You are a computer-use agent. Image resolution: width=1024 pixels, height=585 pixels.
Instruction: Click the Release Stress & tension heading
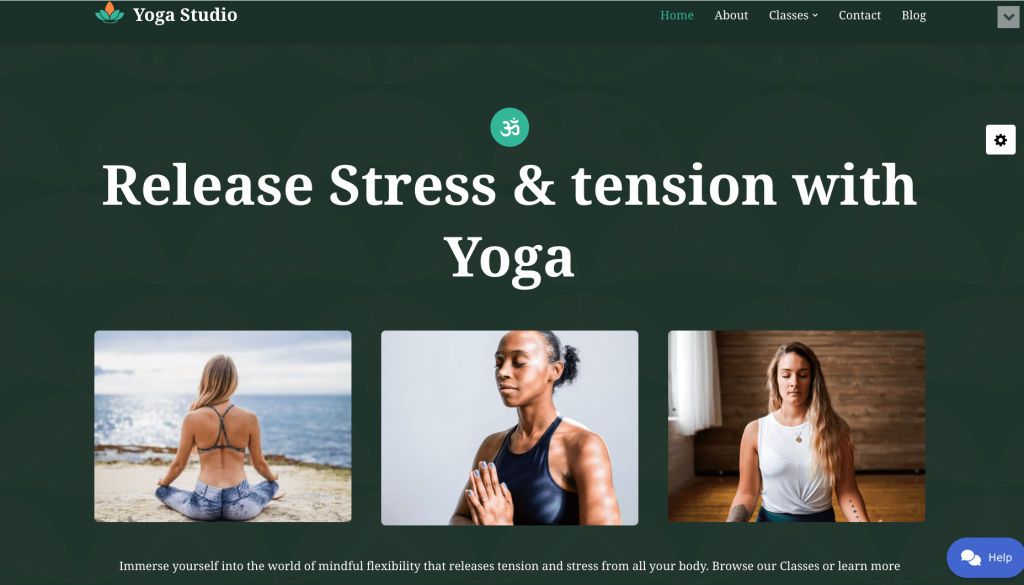pyautogui.click(x=509, y=222)
